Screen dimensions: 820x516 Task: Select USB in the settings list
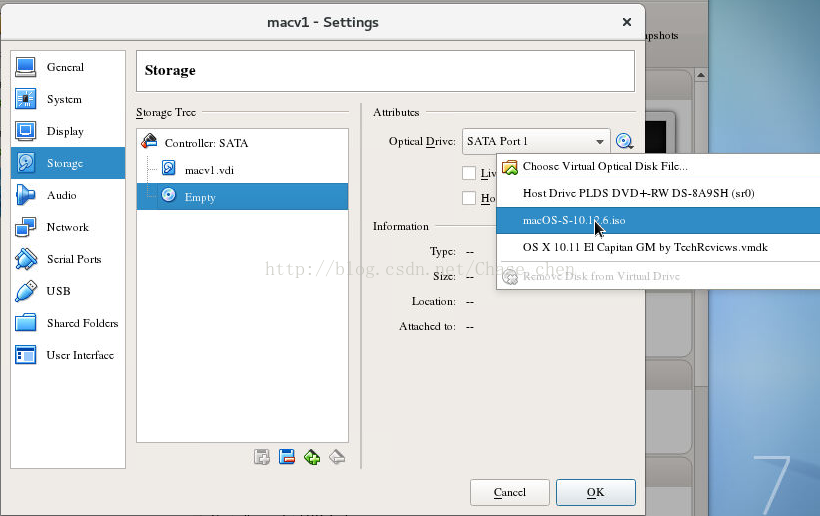pyautogui.click(x=68, y=291)
